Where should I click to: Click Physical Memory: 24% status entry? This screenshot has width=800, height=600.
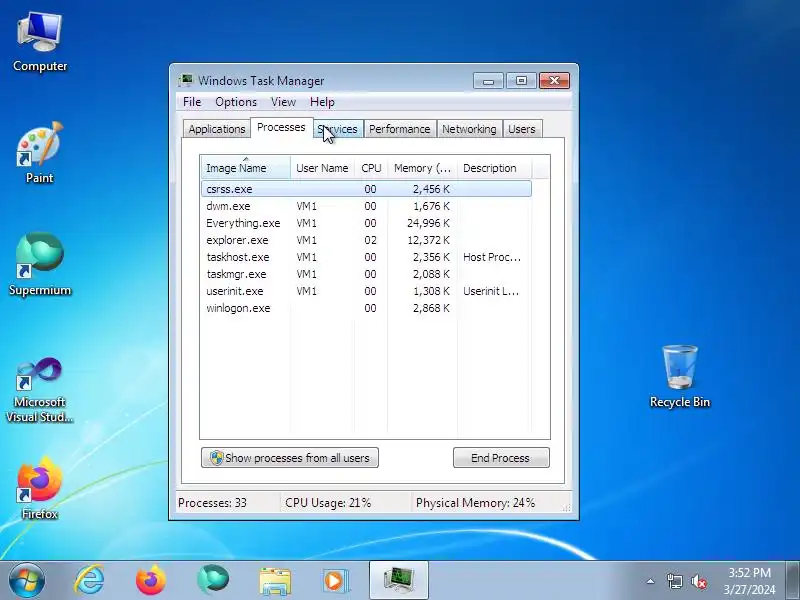pyautogui.click(x=476, y=503)
